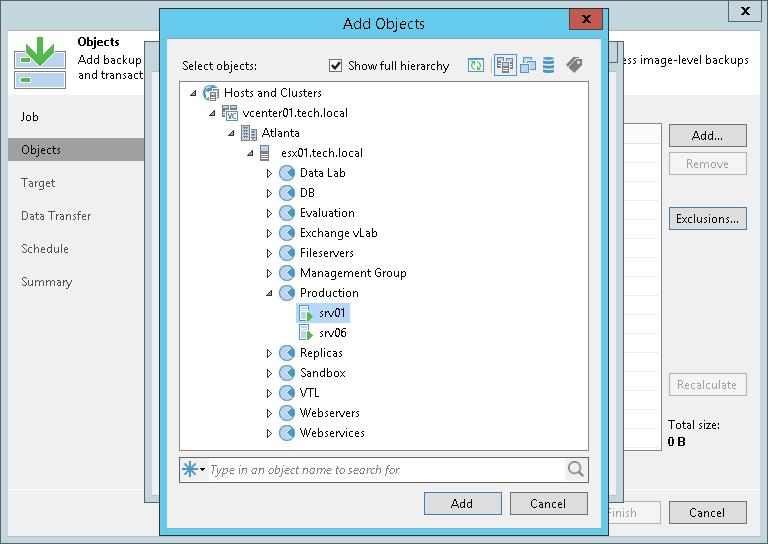Click the Fileservers resource pool icon
The width and height of the screenshot is (768, 544).
point(287,253)
